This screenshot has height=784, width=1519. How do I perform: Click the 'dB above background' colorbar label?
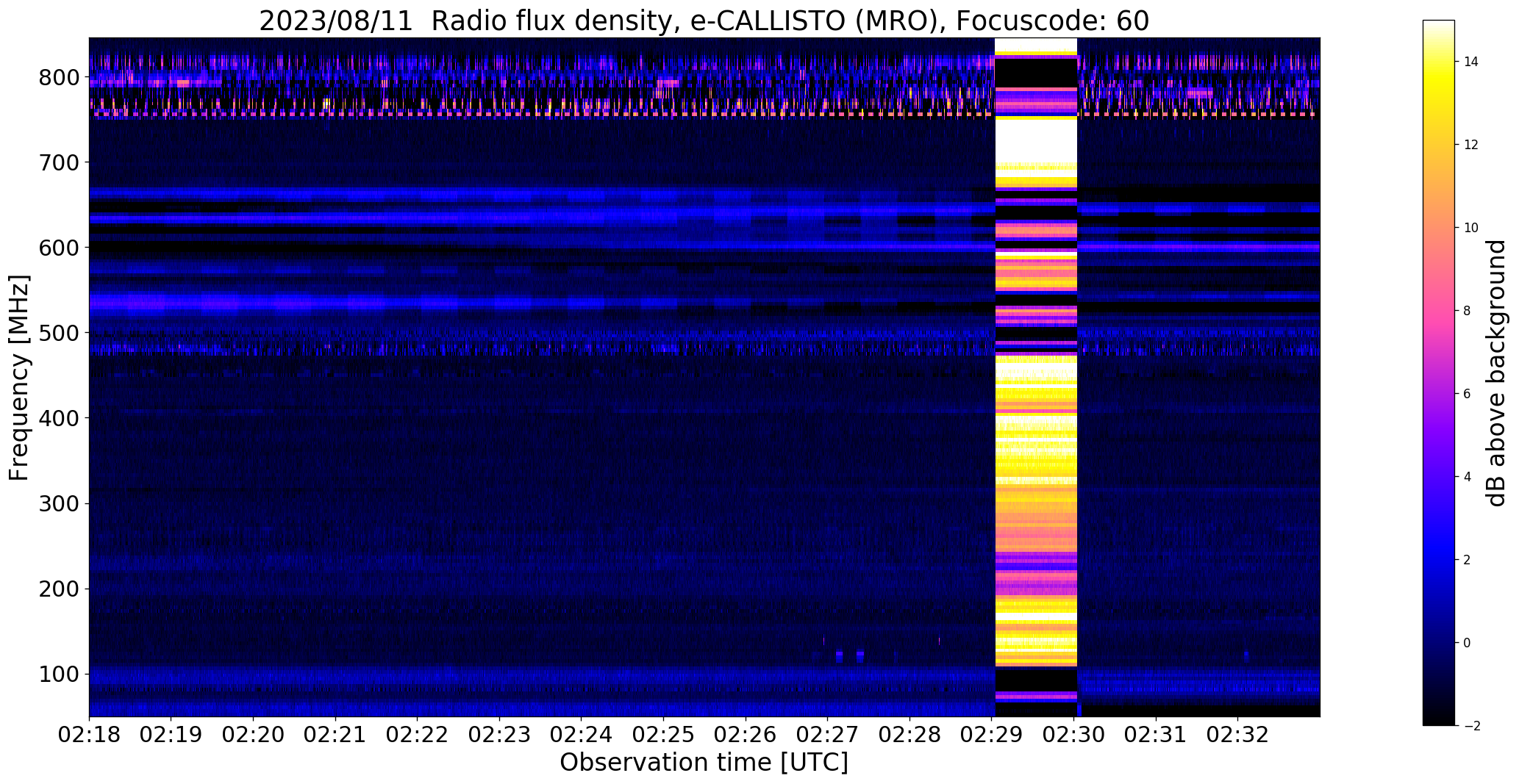coord(1496,373)
